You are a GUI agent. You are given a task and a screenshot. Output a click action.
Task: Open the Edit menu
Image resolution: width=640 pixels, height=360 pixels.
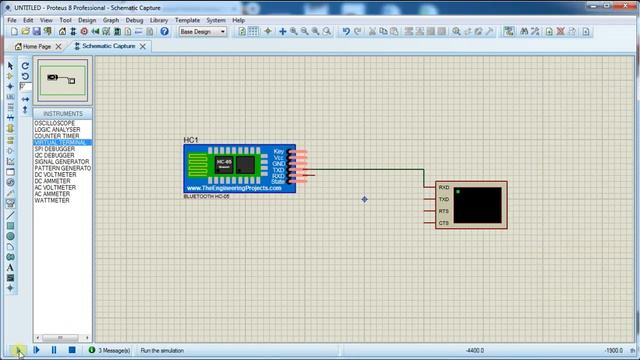tap(28, 20)
